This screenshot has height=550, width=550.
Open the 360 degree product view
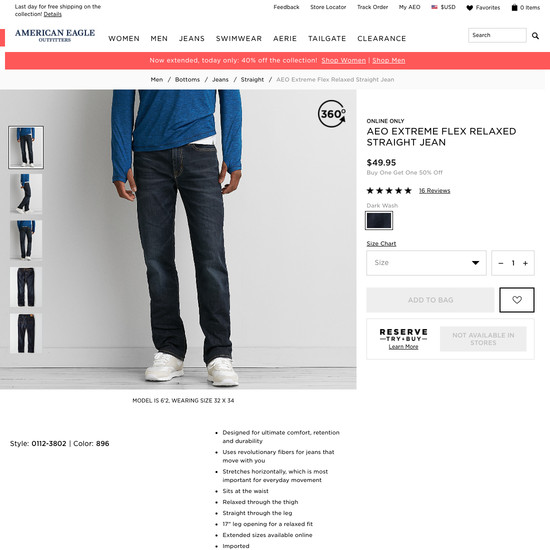(x=332, y=114)
